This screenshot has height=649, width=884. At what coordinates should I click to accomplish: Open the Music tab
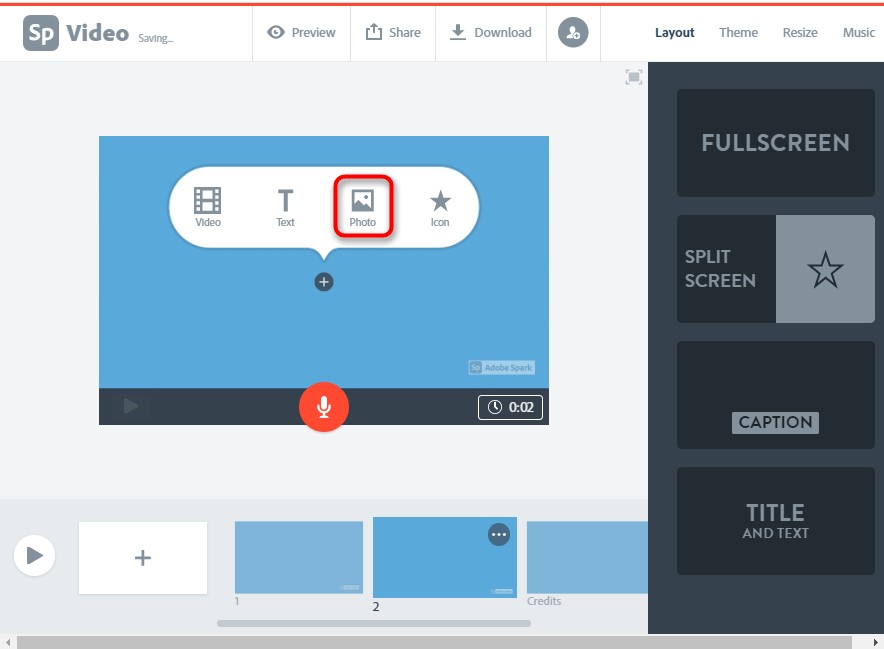coord(858,33)
